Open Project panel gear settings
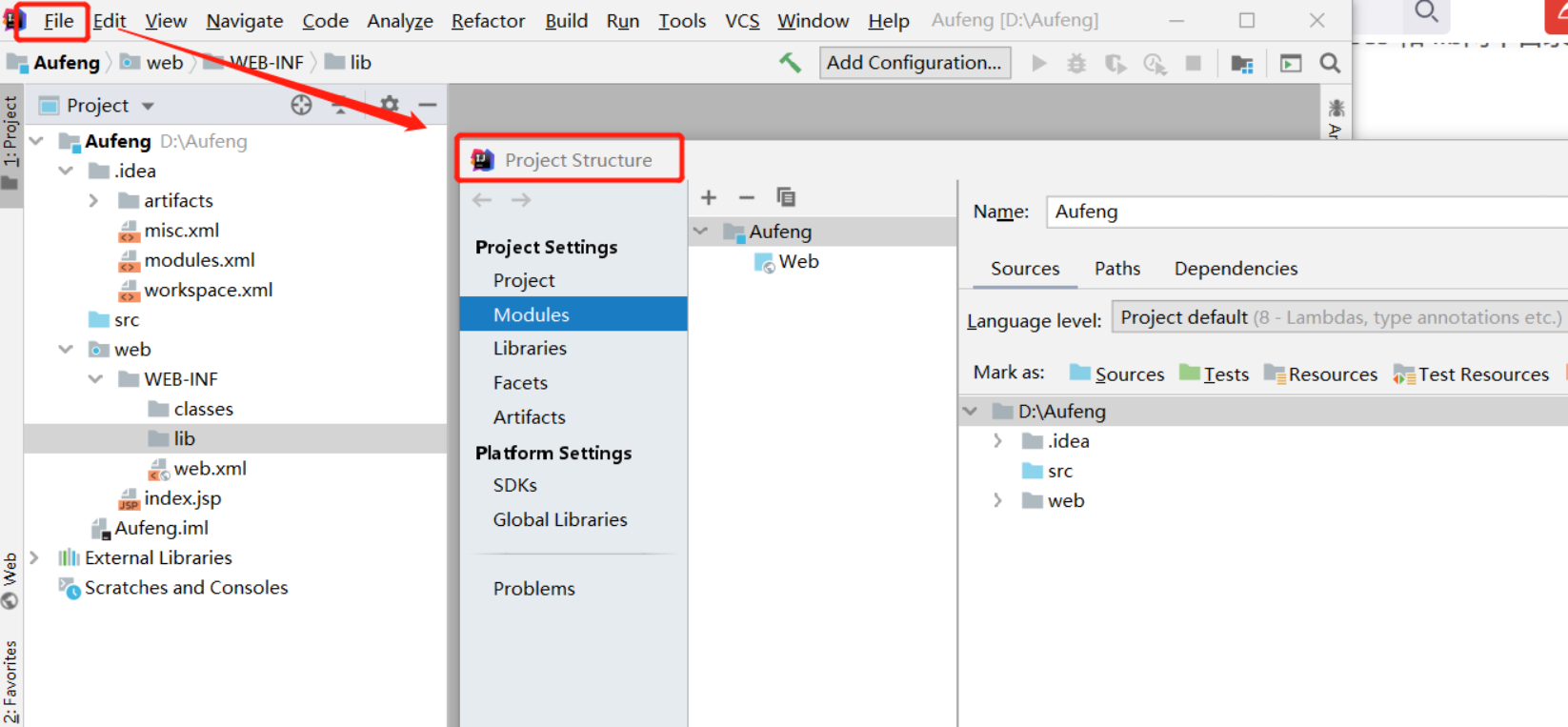This screenshot has height=727, width=1568. pyautogui.click(x=390, y=104)
